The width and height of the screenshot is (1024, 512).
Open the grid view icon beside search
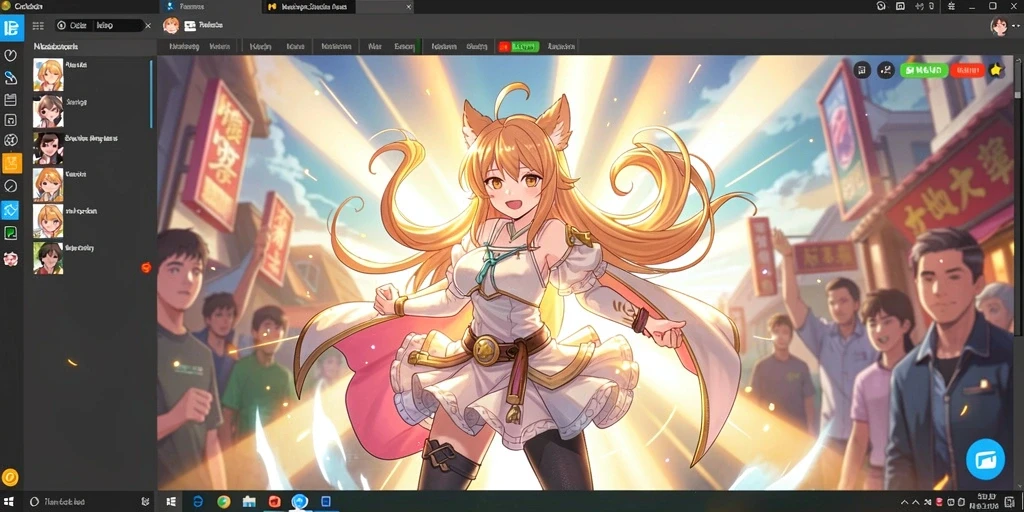[38, 25]
